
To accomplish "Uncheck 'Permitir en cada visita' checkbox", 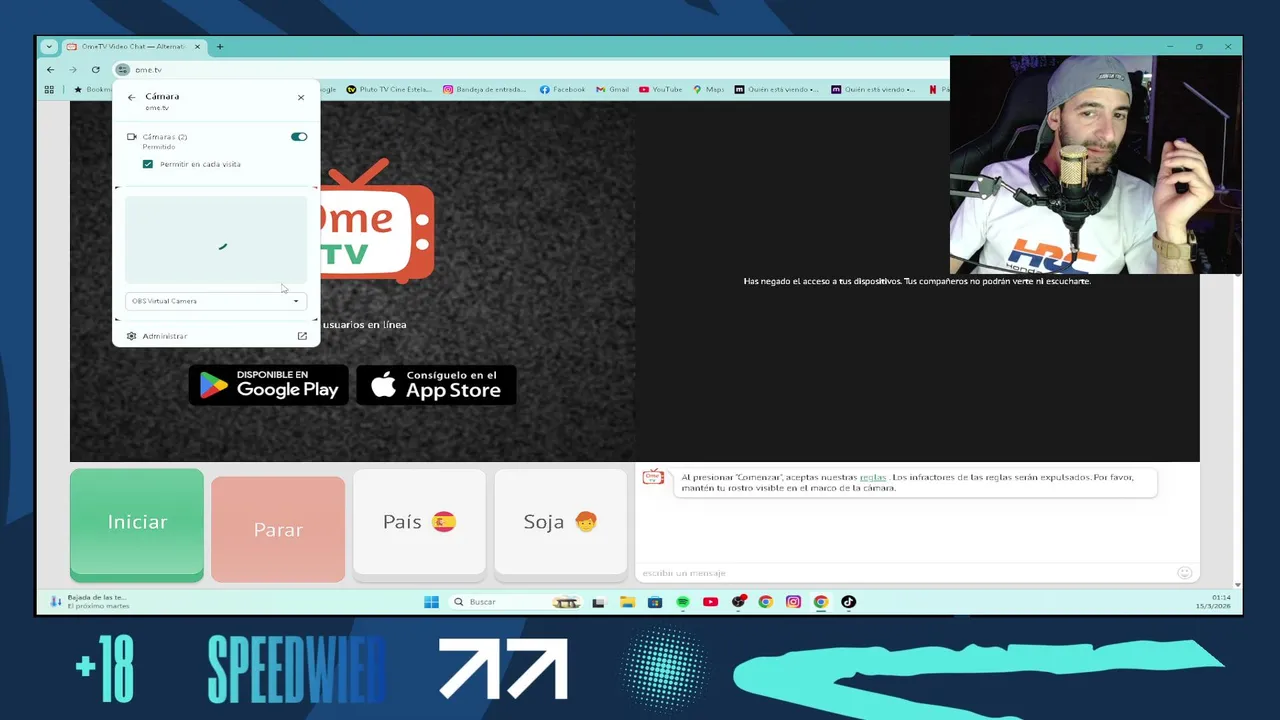I will pos(148,164).
